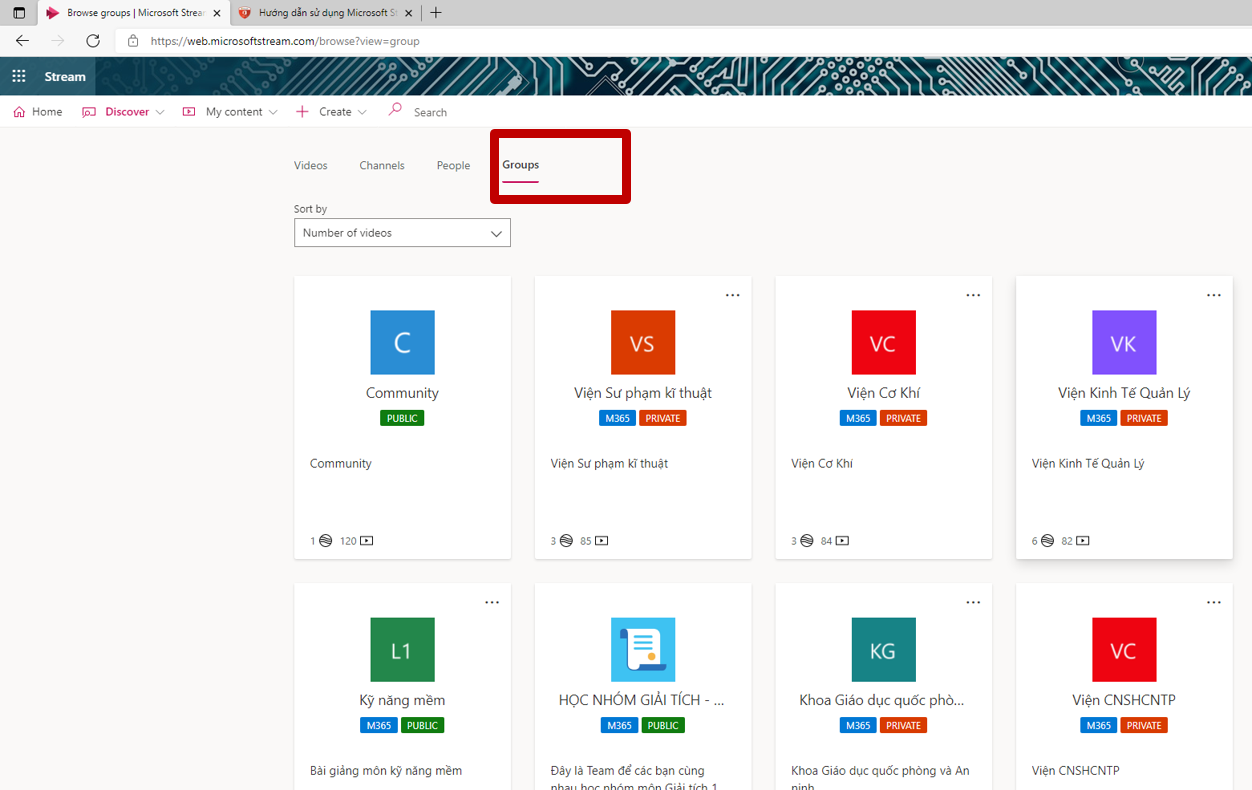Open more options on Viện Cơ Khí card
This screenshot has width=1252, height=790.
pyautogui.click(x=973, y=295)
